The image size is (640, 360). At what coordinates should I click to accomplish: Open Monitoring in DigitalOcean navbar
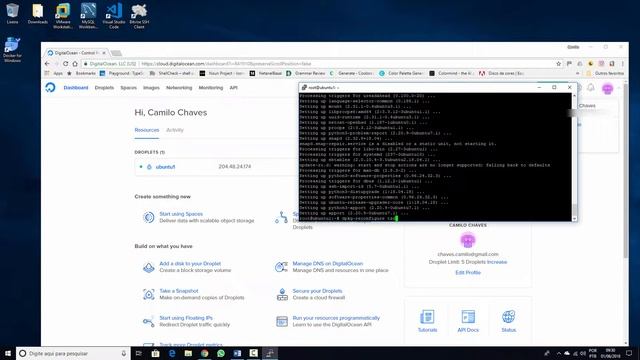(x=211, y=88)
